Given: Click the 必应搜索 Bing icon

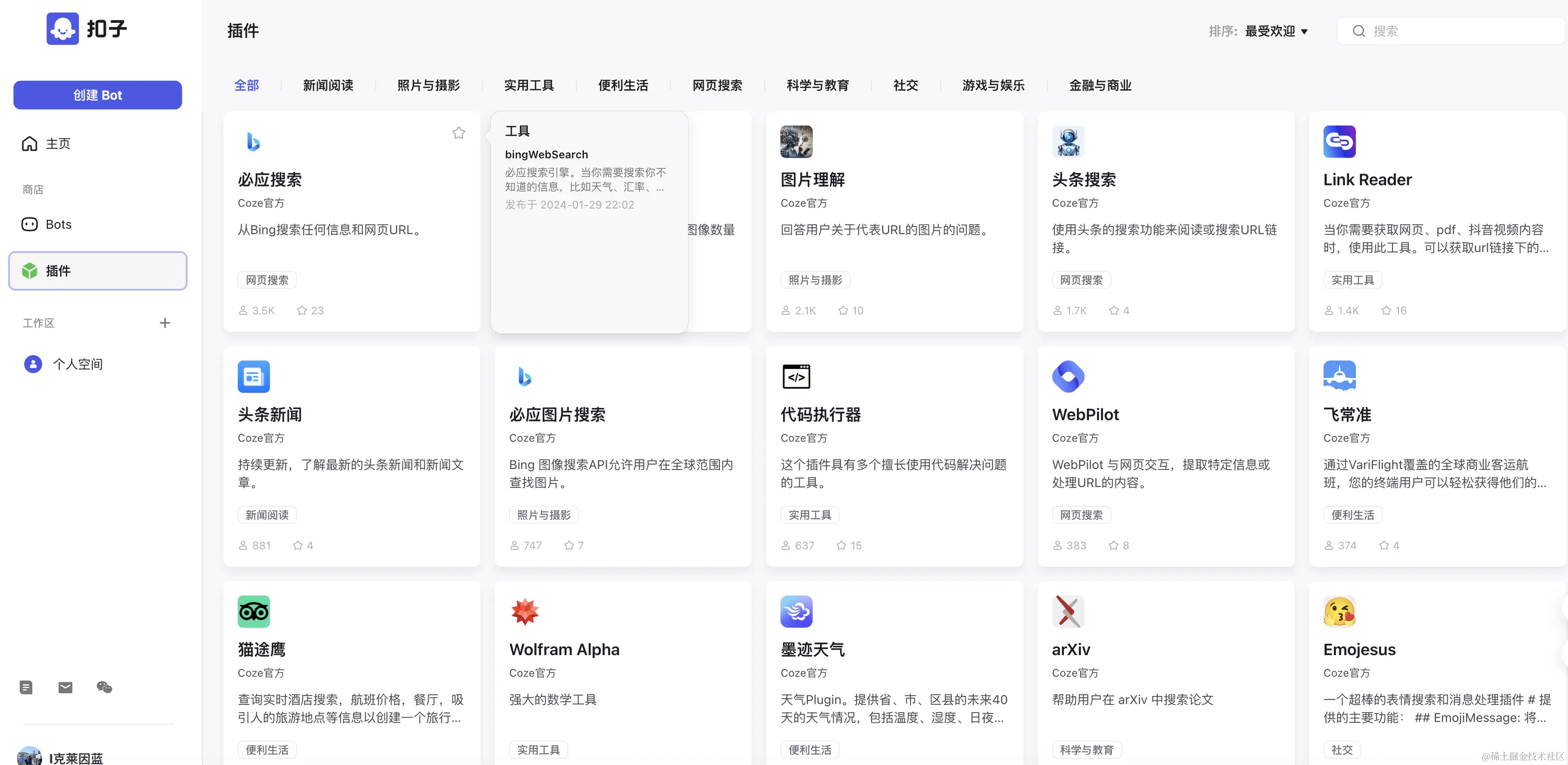Looking at the screenshot, I should point(254,142).
